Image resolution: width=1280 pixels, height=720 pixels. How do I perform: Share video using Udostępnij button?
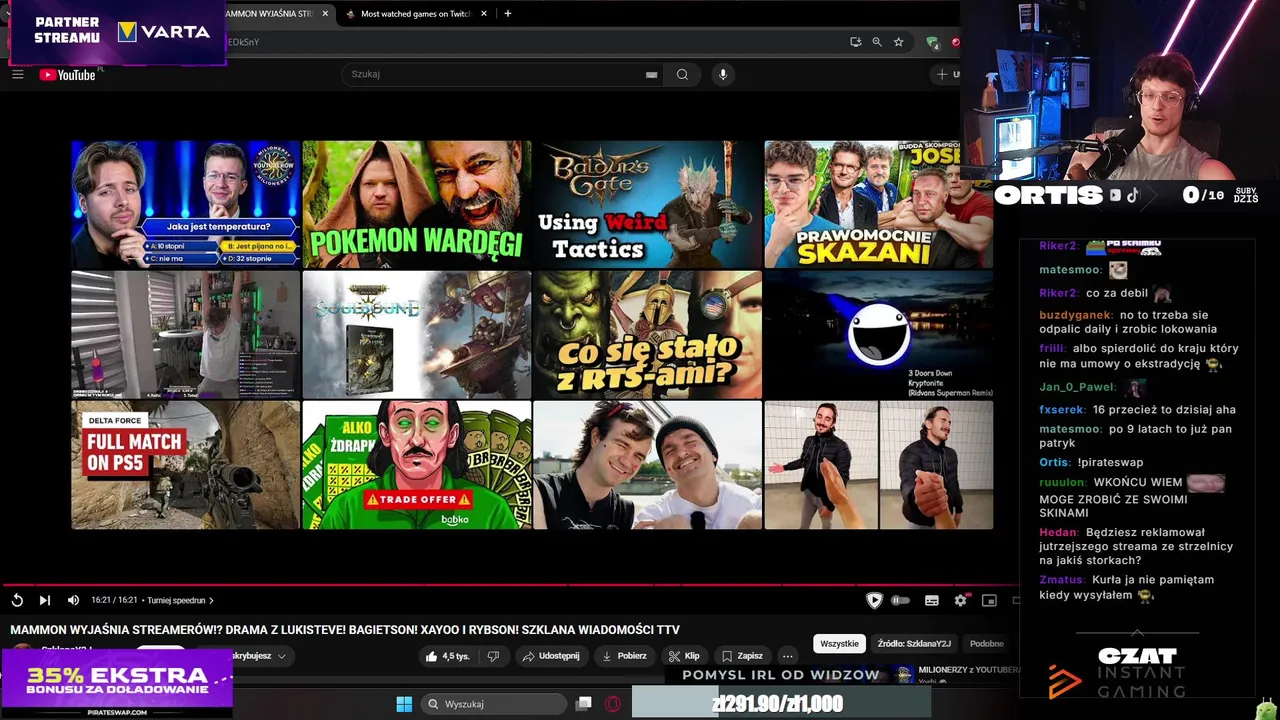pos(551,656)
